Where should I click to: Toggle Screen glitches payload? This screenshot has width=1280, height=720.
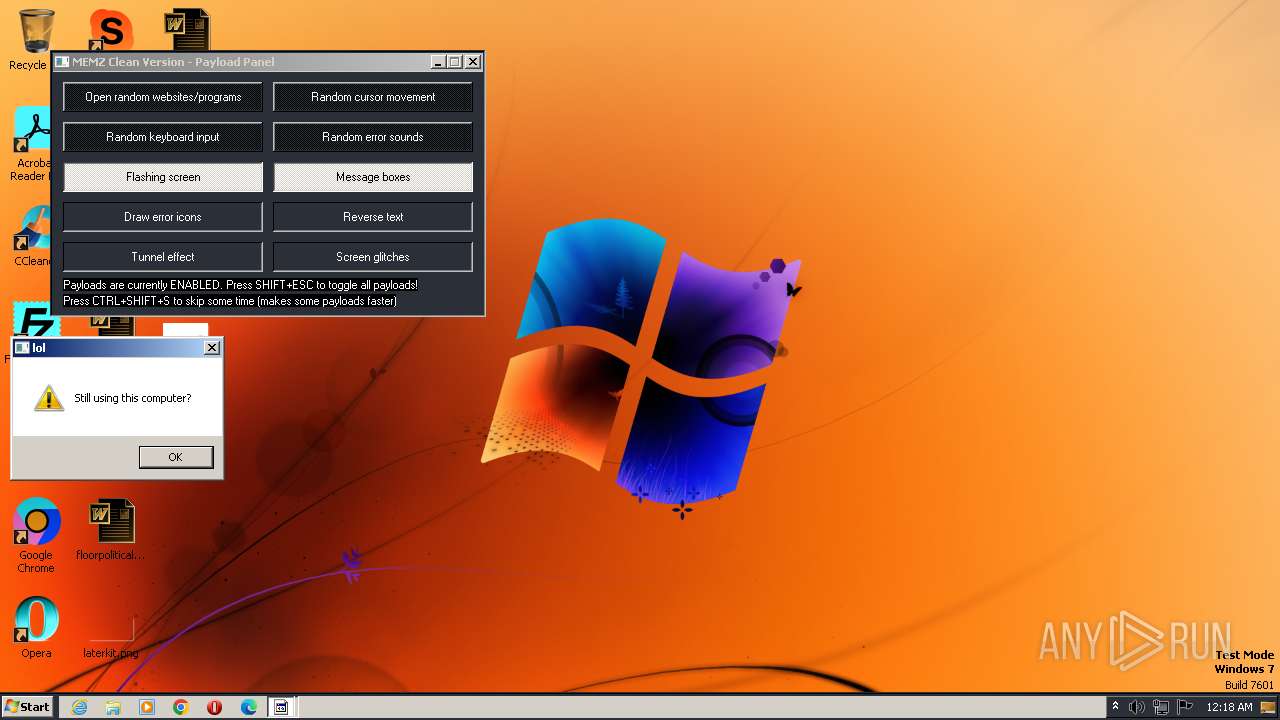[373, 257]
